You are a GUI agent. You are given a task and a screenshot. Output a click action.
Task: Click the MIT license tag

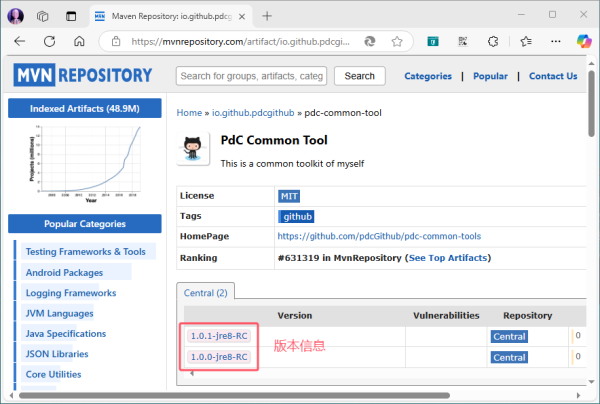pyautogui.click(x=289, y=196)
